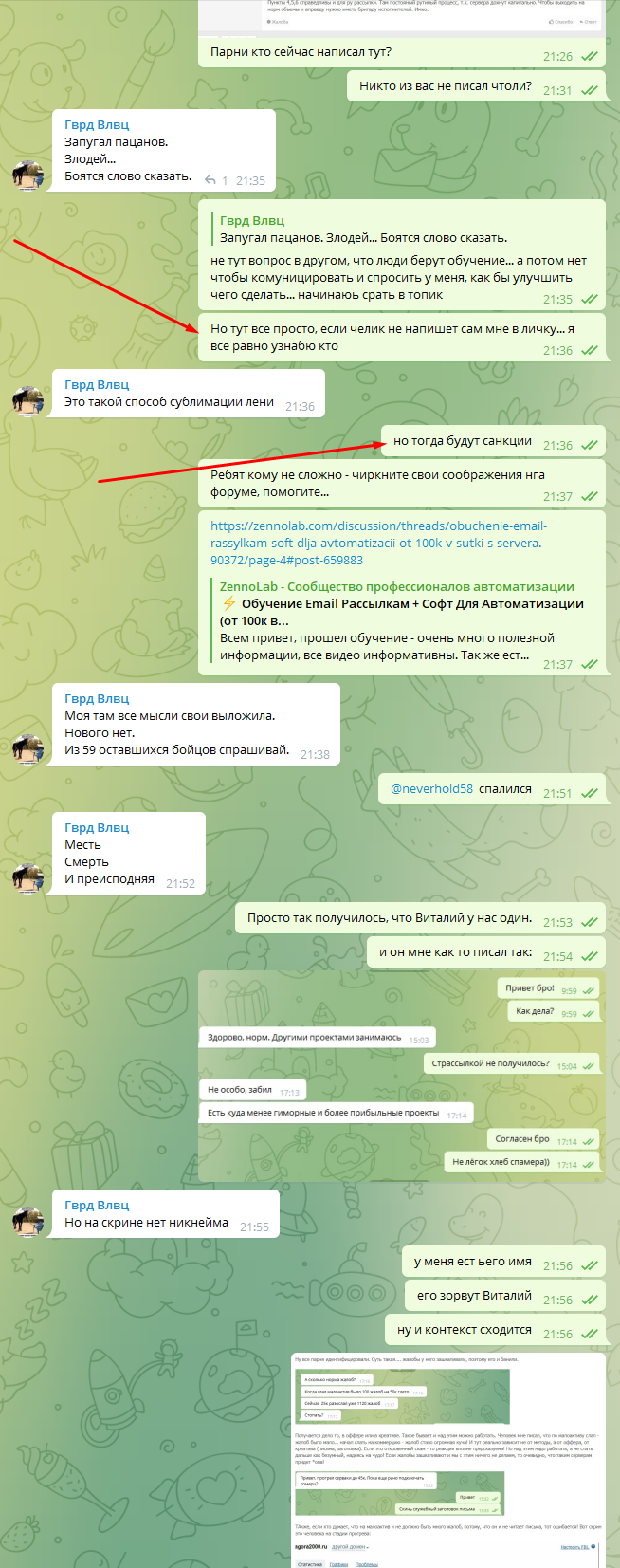Image resolution: width=620 pixels, height=1568 pixels.
Task: Click double checkmark on "его зовут Виталий" message
Action: pos(590,1300)
